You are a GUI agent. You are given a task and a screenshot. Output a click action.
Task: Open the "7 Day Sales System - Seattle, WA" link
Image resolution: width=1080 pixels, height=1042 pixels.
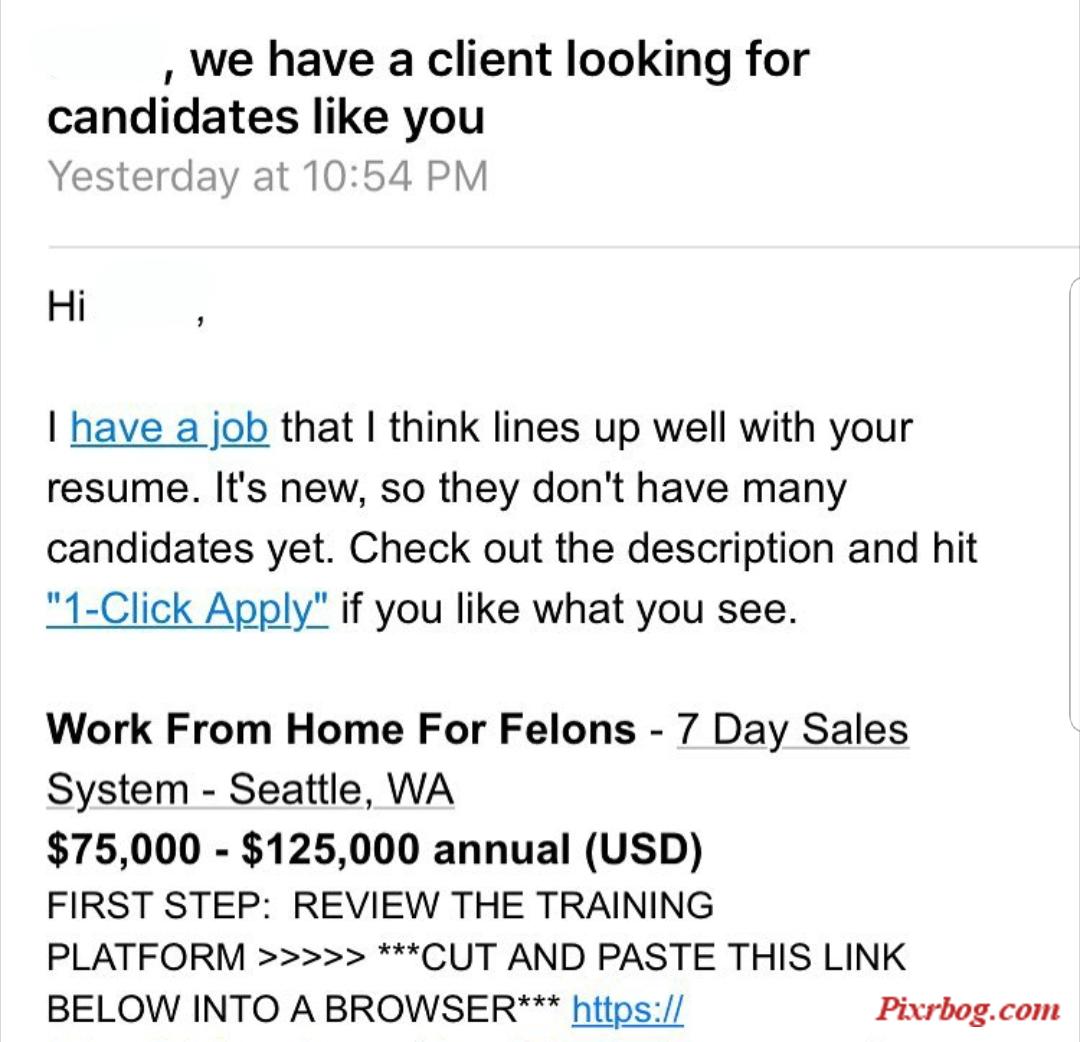[478, 759]
